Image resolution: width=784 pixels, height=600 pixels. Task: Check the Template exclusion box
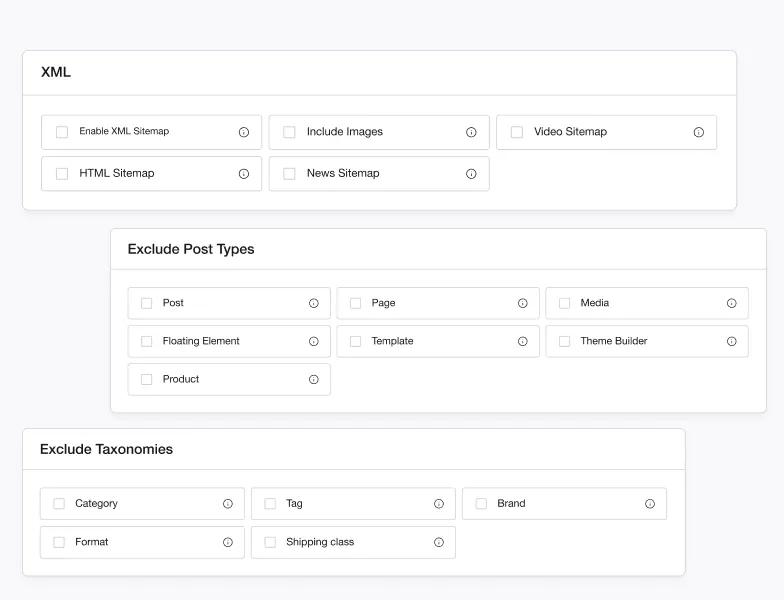pos(356,341)
